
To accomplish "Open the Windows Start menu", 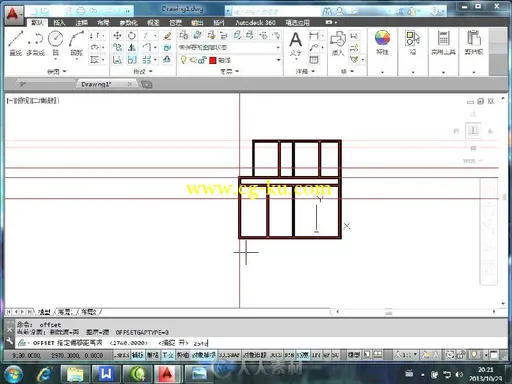I will (13, 374).
